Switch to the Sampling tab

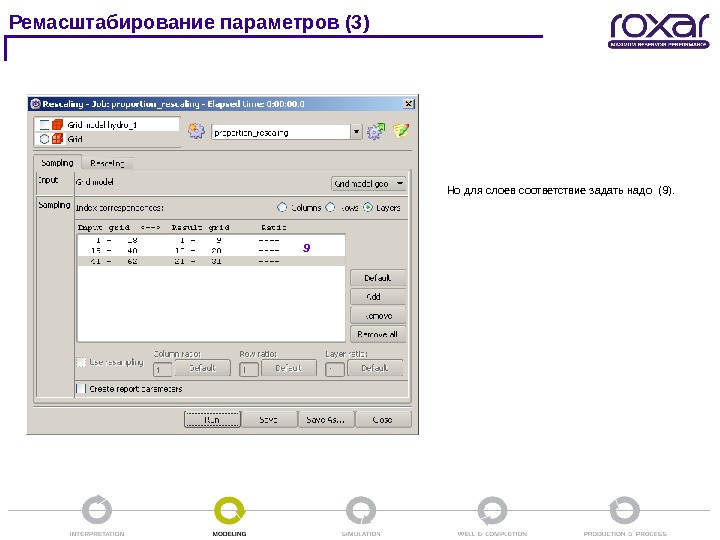(57, 163)
